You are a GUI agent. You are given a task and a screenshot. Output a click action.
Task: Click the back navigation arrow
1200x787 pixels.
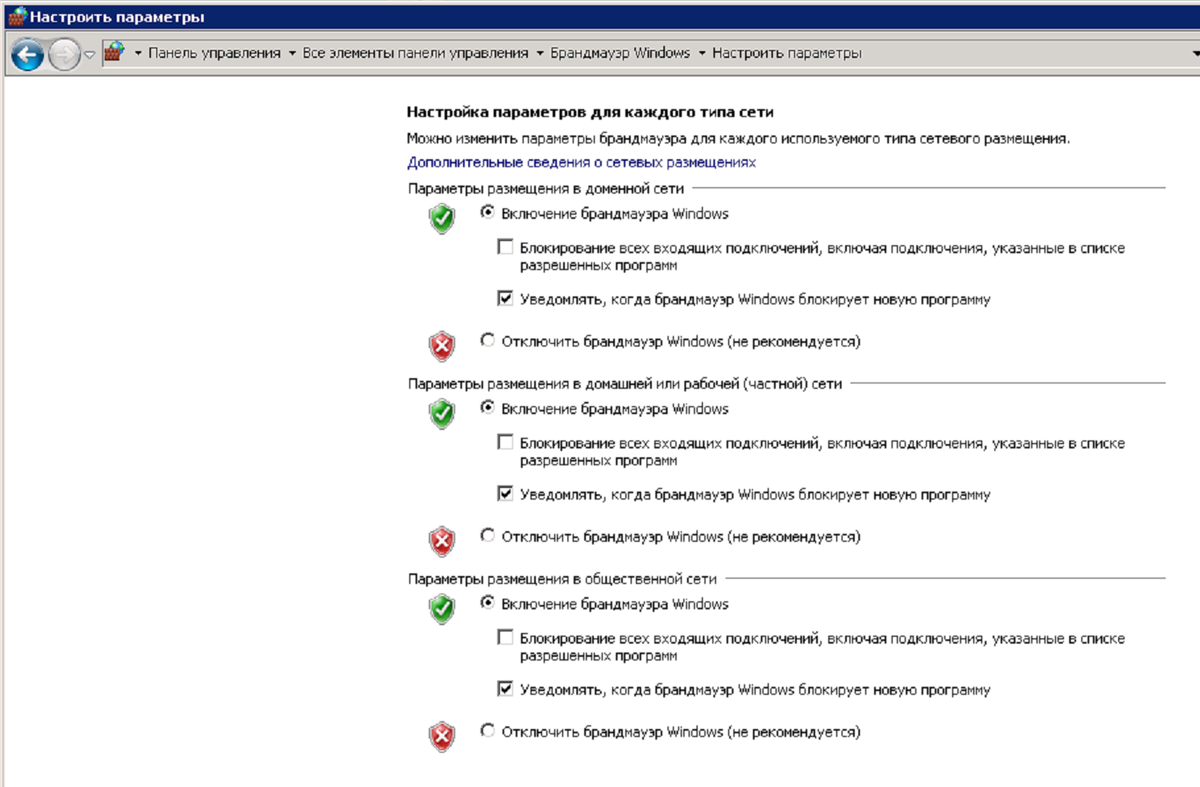[x=27, y=53]
